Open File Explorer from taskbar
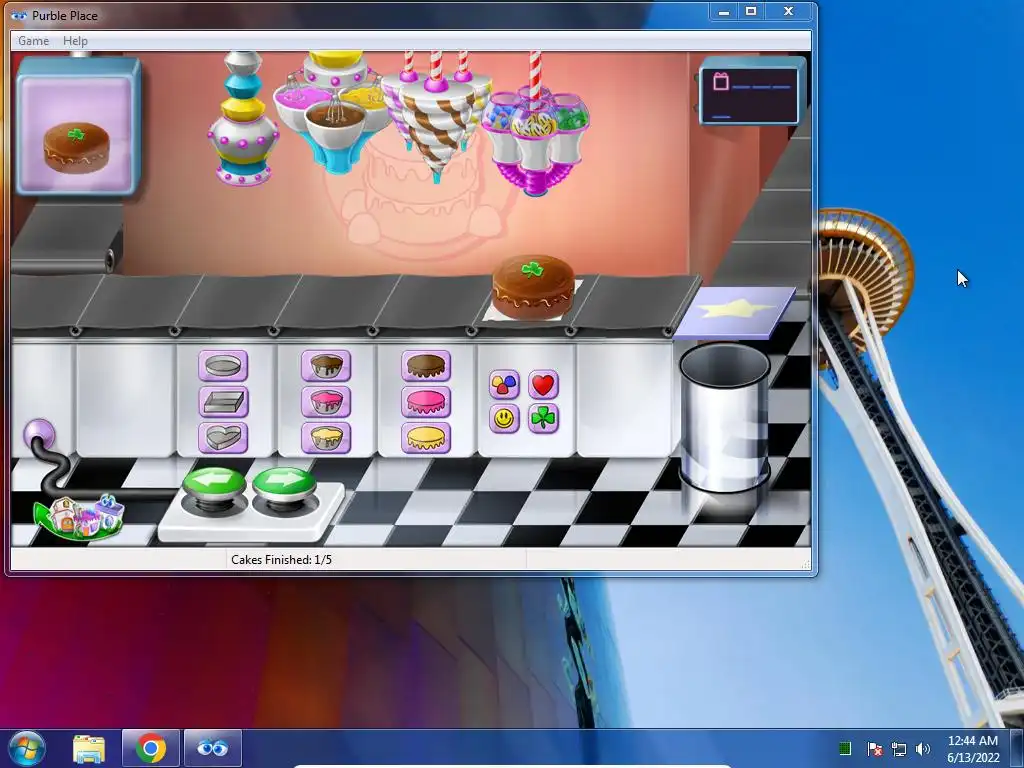The width and height of the screenshot is (1024, 768). (x=89, y=748)
